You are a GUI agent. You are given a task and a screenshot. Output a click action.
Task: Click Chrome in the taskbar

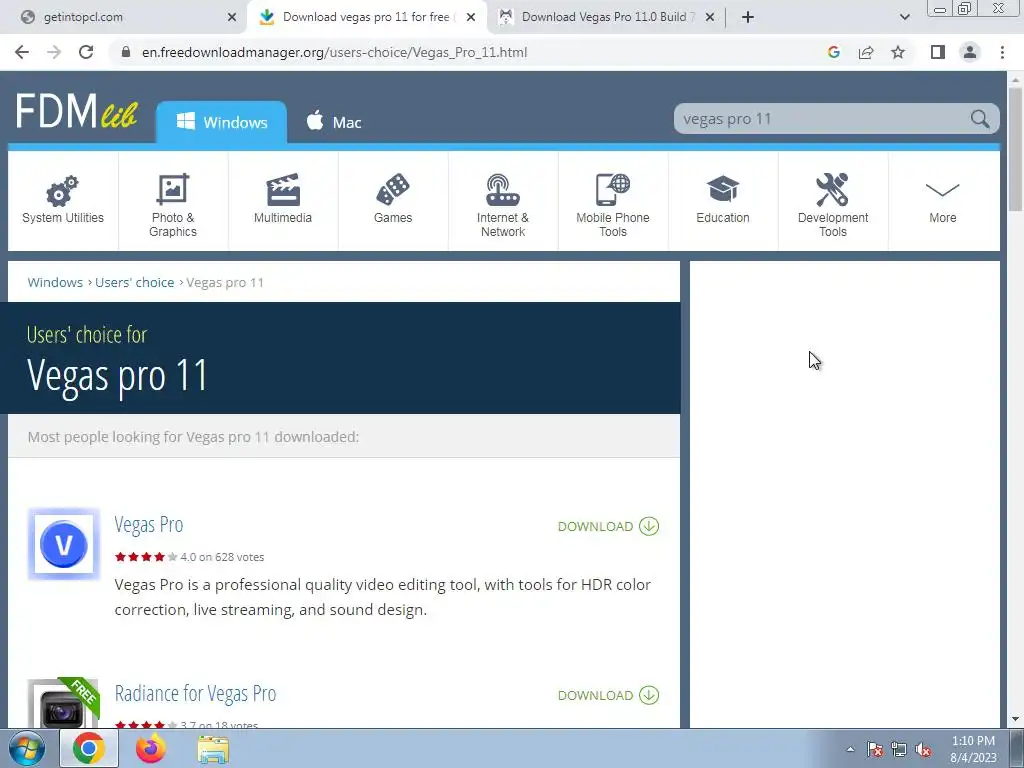(x=89, y=749)
